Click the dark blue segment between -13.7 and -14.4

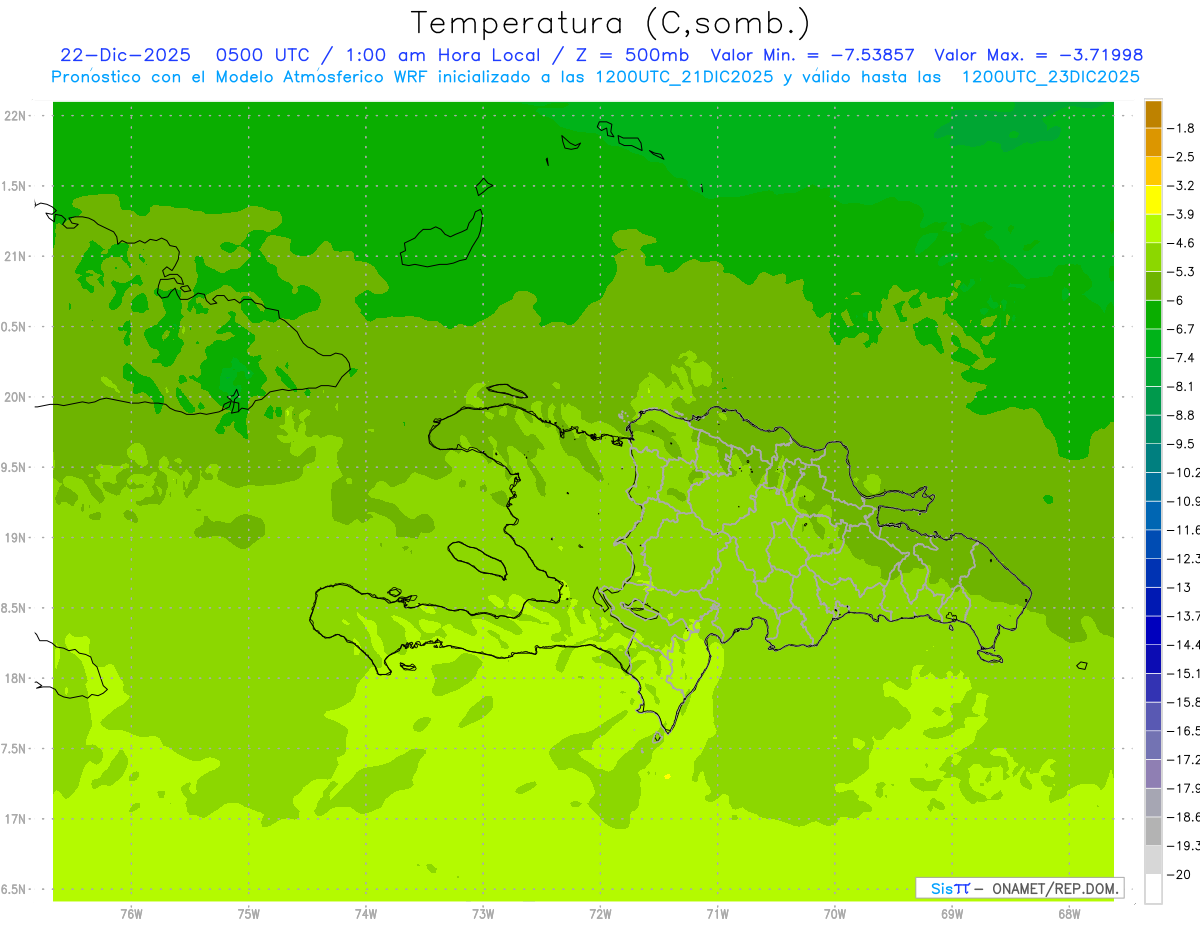click(x=1153, y=630)
